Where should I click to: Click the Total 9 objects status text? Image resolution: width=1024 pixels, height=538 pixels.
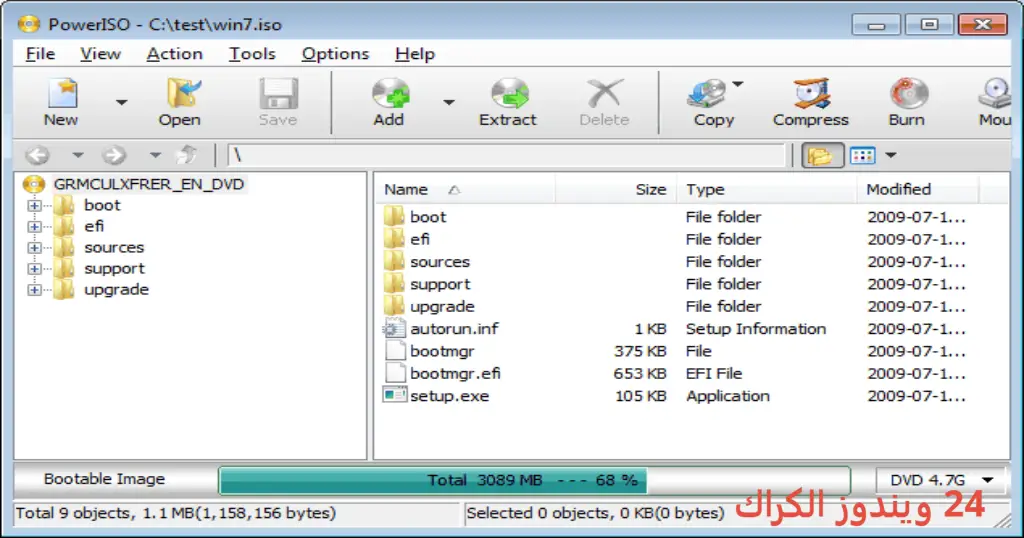(x=175, y=513)
